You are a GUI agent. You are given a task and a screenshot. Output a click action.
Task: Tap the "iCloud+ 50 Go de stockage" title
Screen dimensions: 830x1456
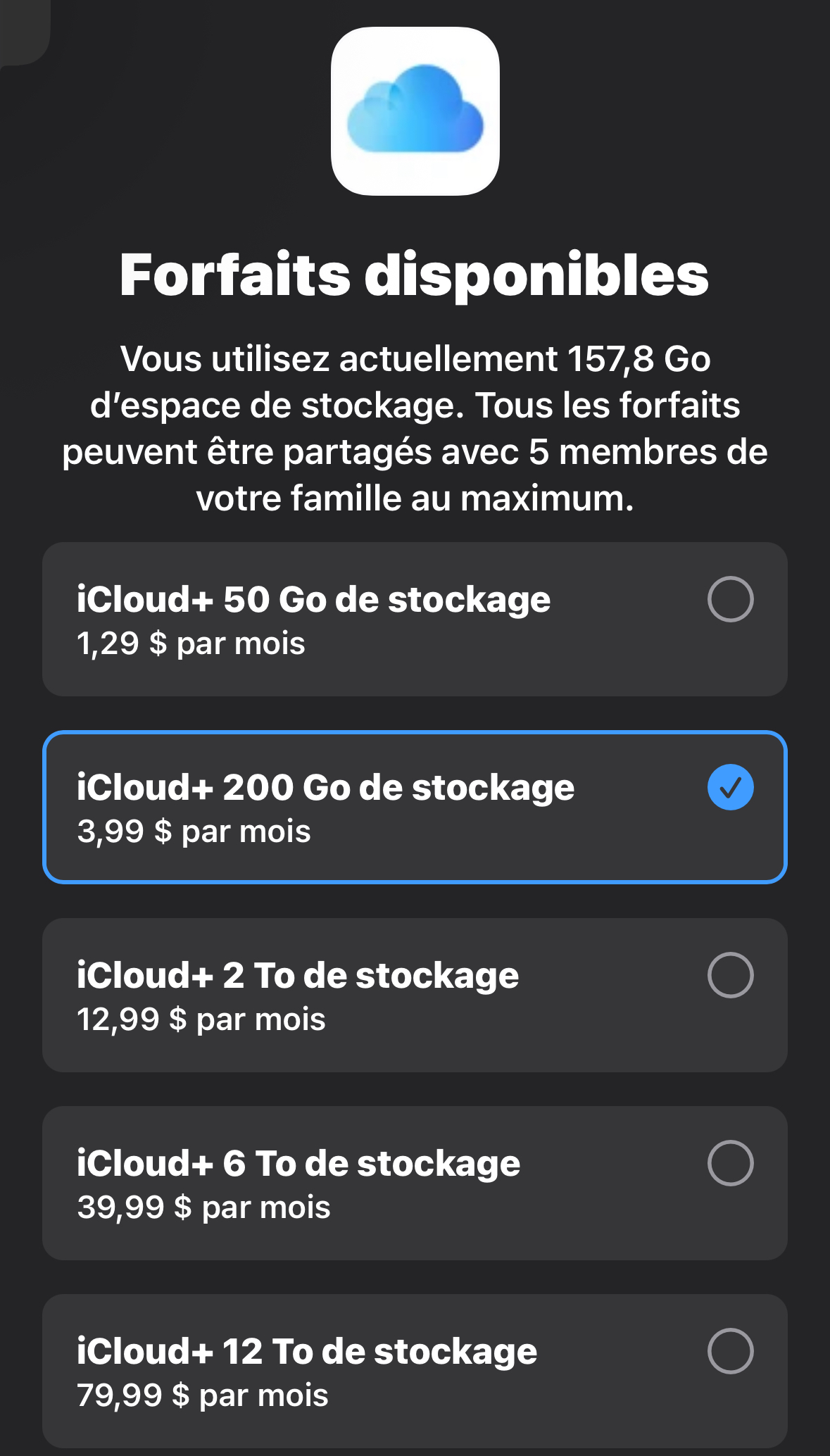313,599
